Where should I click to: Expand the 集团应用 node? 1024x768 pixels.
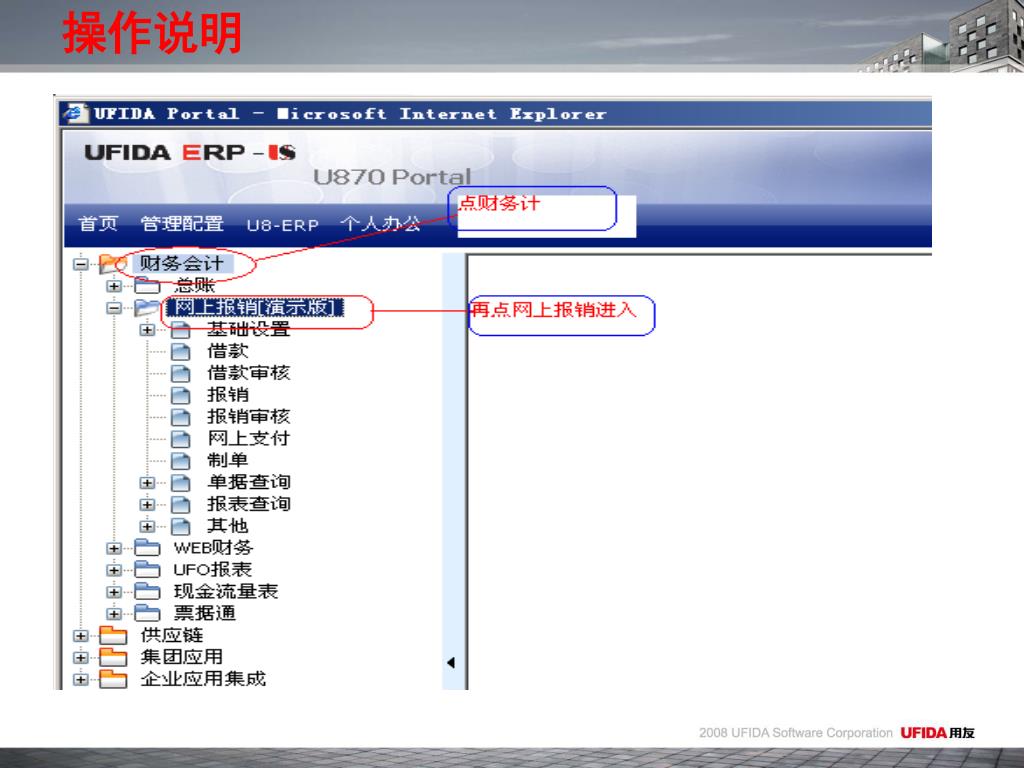click(x=80, y=658)
